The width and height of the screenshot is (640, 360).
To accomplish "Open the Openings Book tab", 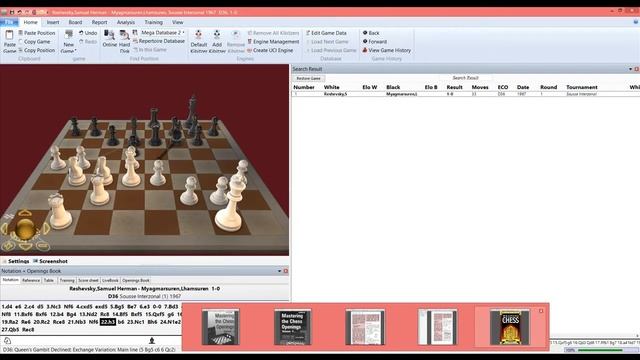I will point(136,280).
